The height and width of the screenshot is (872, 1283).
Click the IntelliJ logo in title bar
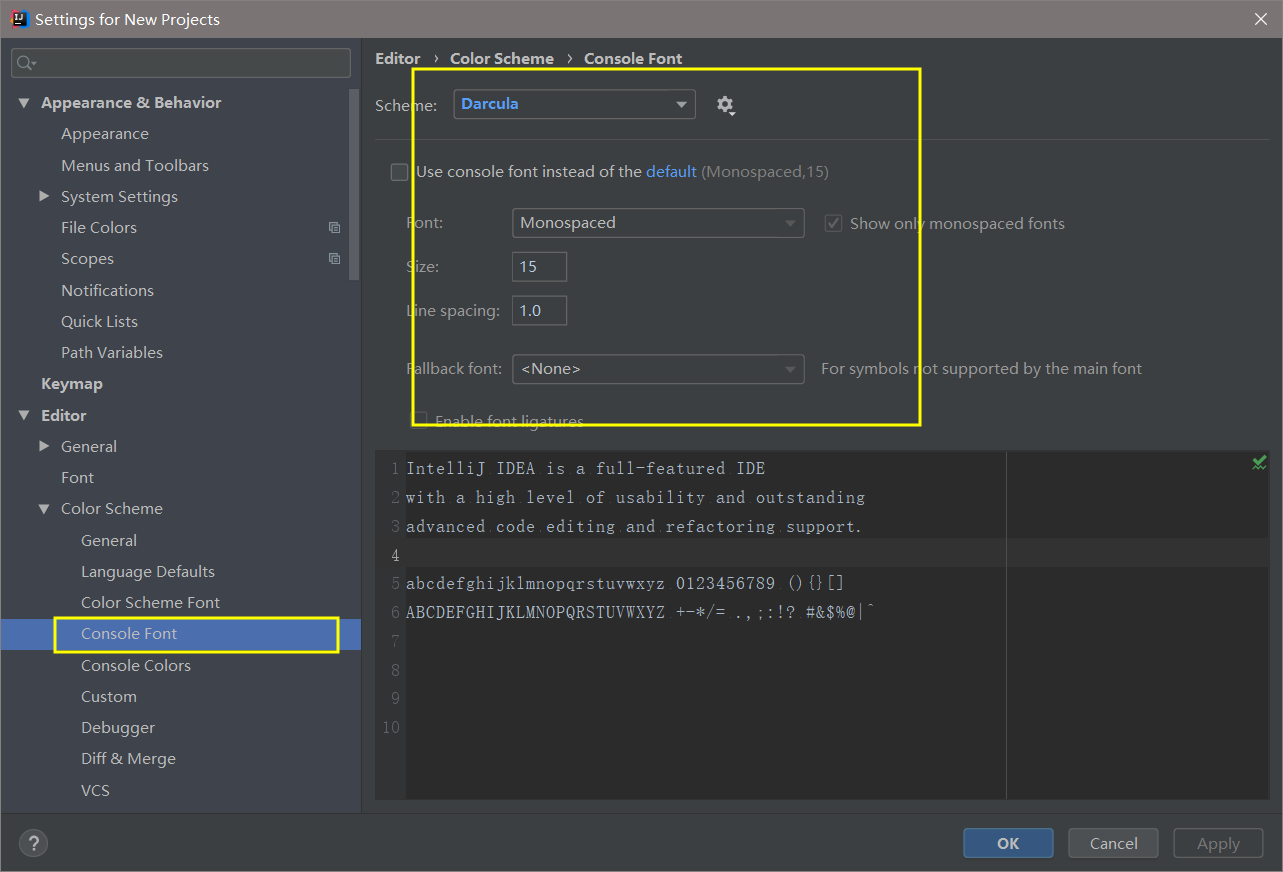[19, 19]
